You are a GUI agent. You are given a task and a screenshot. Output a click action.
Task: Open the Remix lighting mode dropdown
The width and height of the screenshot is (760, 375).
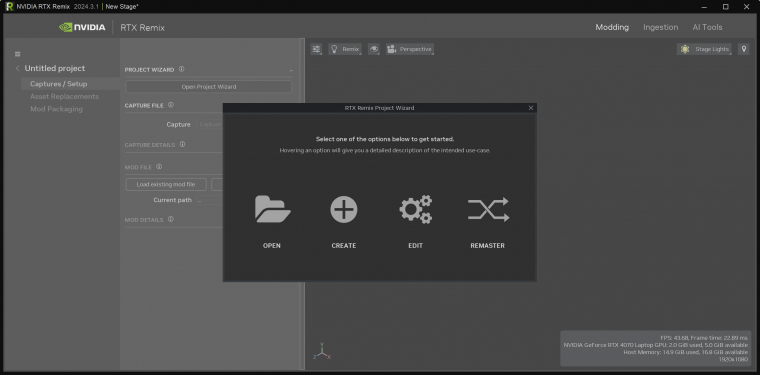click(x=345, y=49)
